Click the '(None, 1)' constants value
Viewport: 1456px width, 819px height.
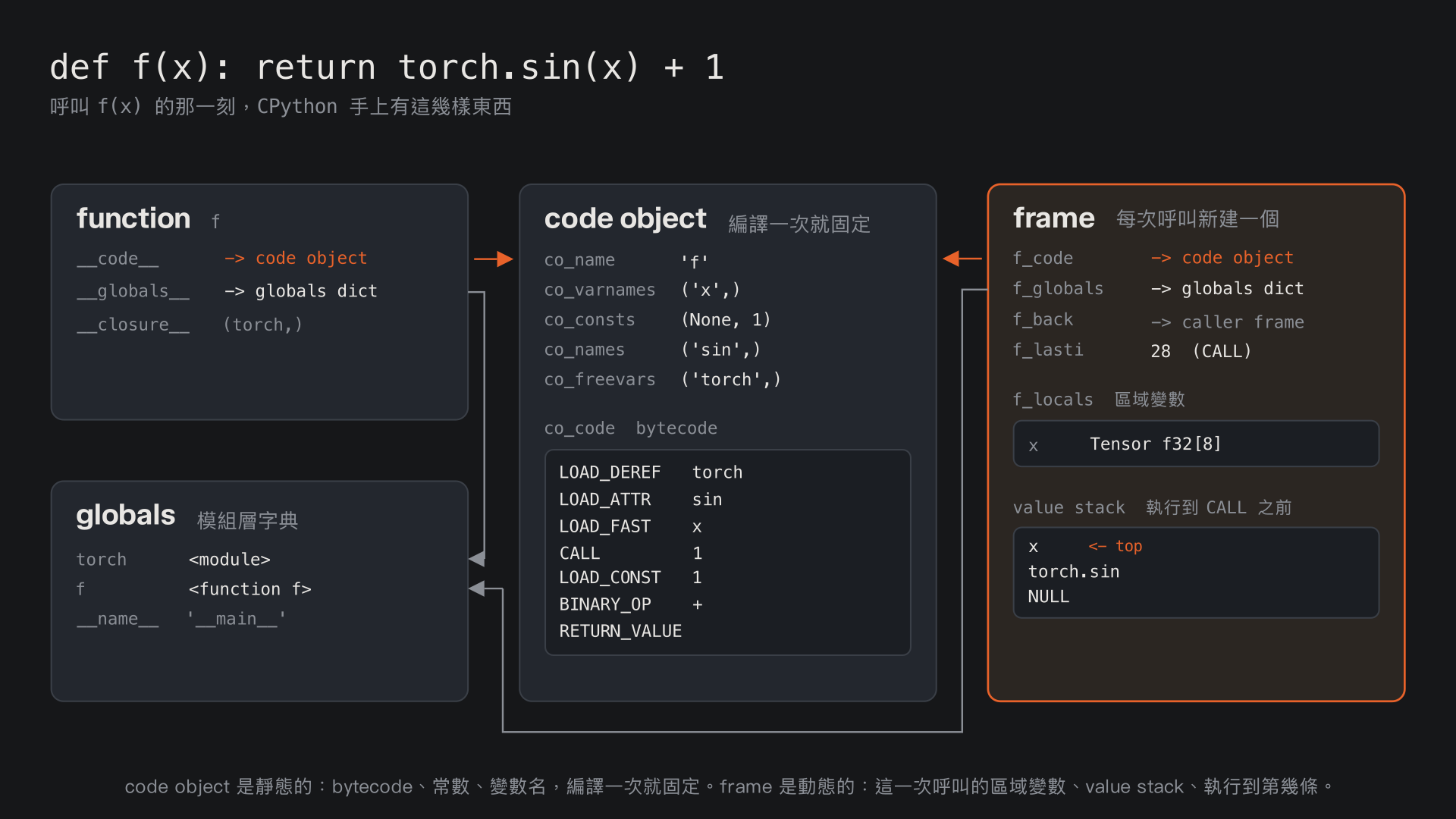[x=726, y=320]
